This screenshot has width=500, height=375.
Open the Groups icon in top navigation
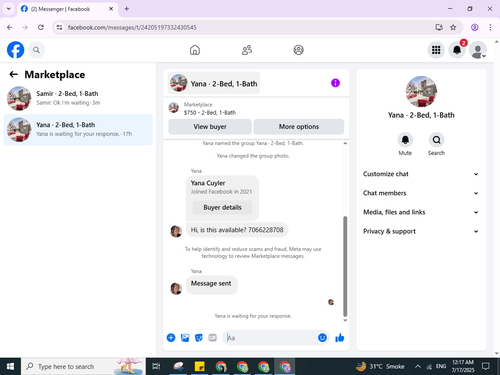[x=298, y=50]
